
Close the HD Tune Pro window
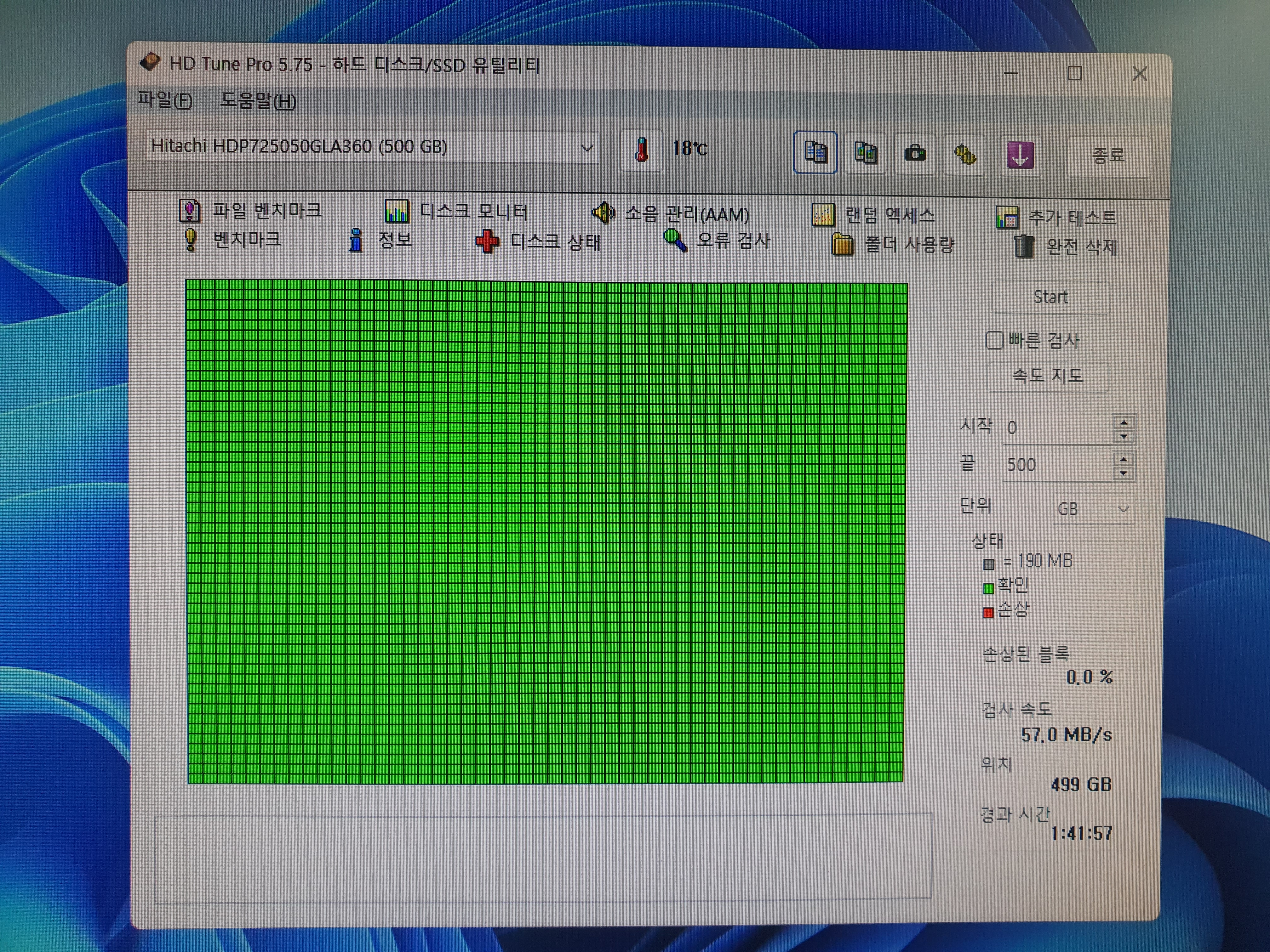click(1140, 73)
